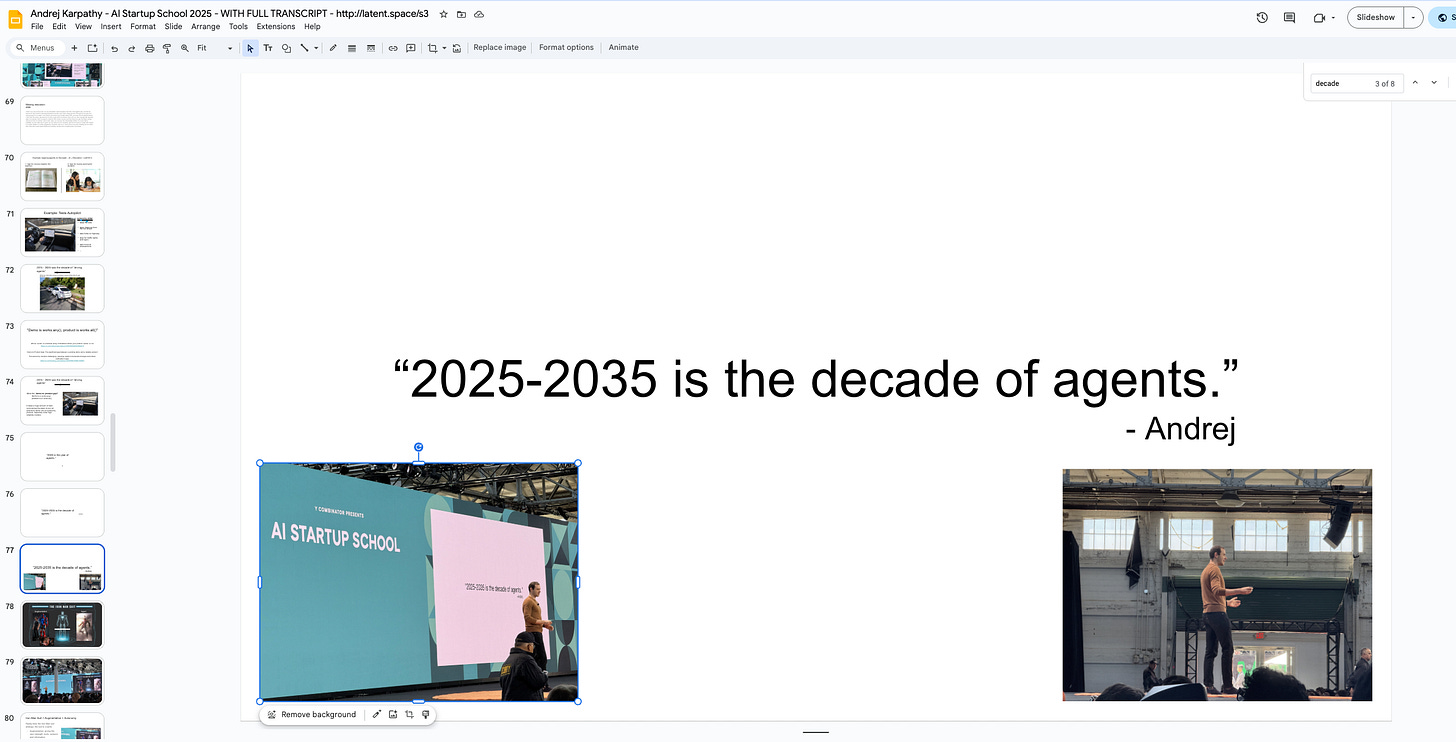Image resolution: width=1456 pixels, height=742 pixels.
Task: Click the Menus search box
Action: tap(38, 48)
